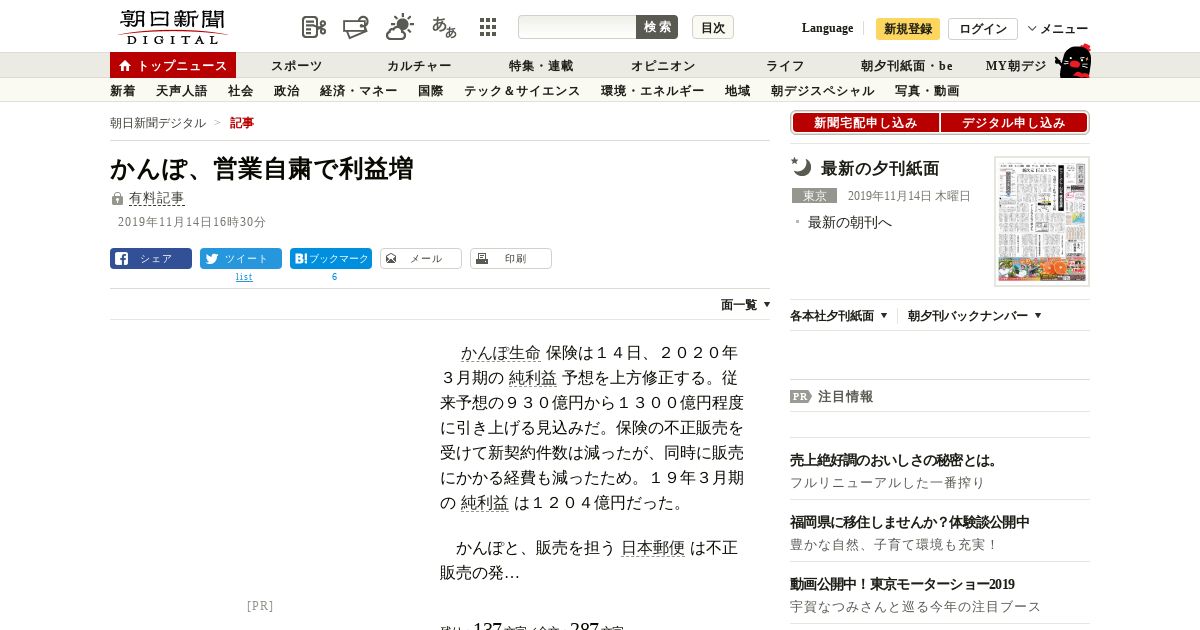Screen dimensions: 1200x630
Task: Click デジタル申し込み button
Action: tap(1014, 122)
